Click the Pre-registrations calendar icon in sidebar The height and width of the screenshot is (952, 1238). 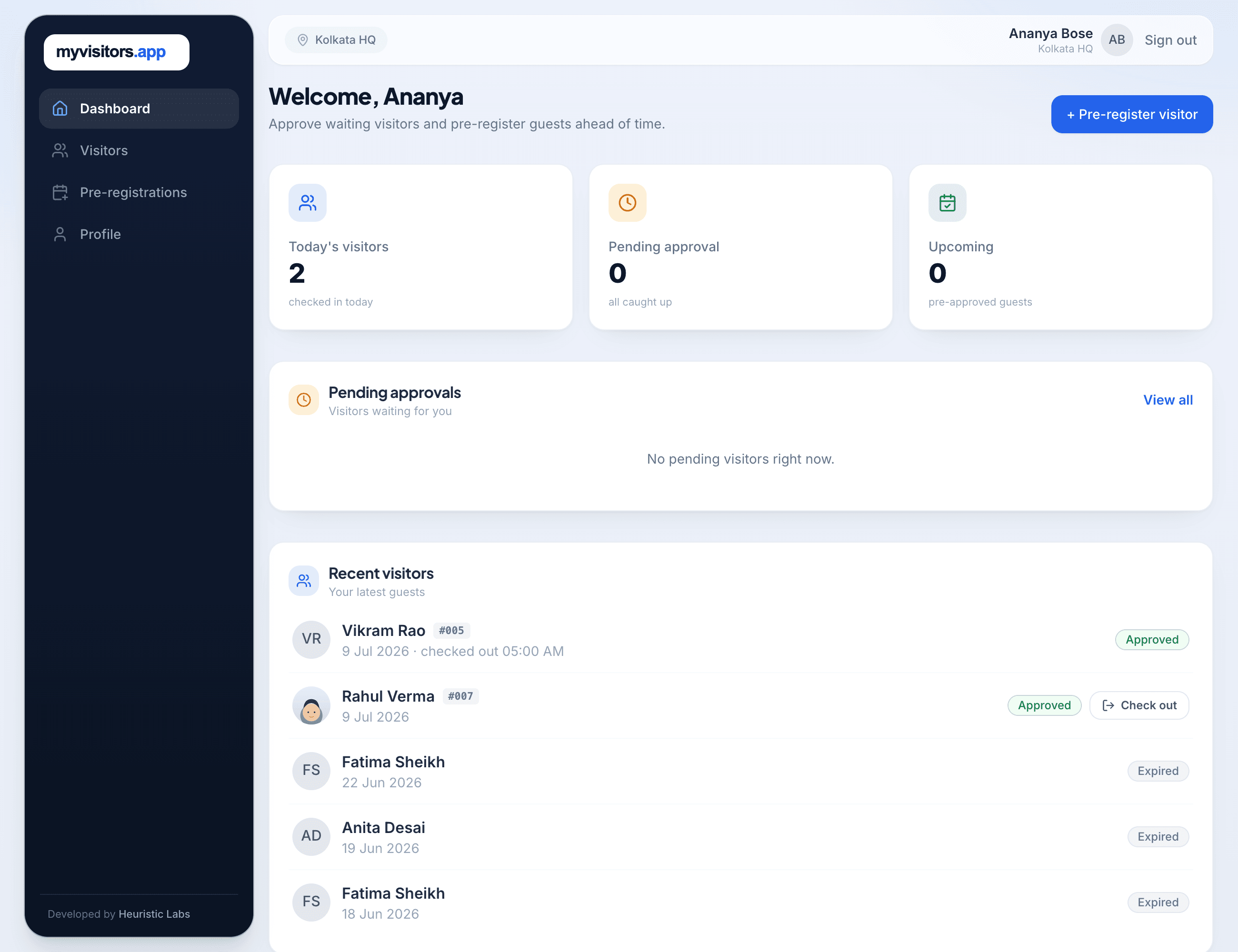pos(60,192)
